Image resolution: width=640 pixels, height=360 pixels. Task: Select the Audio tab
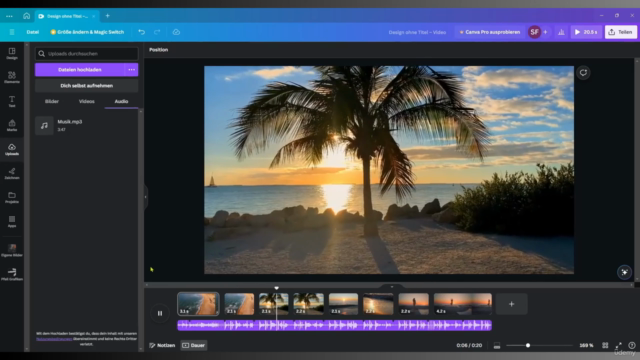[x=121, y=101]
